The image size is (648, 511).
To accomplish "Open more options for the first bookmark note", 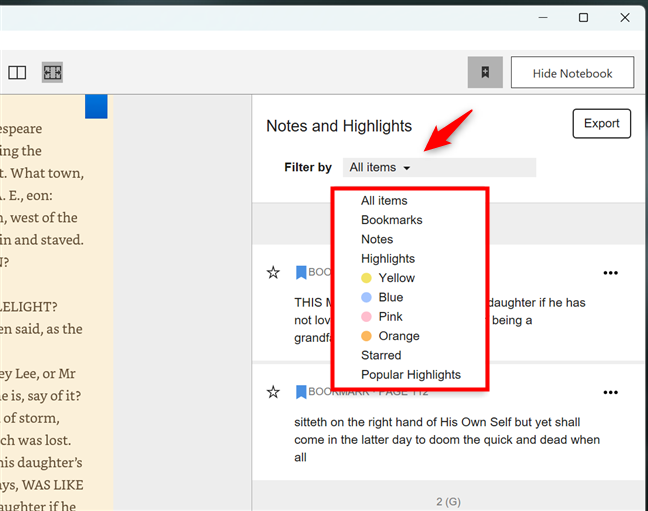I will click(x=611, y=272).
